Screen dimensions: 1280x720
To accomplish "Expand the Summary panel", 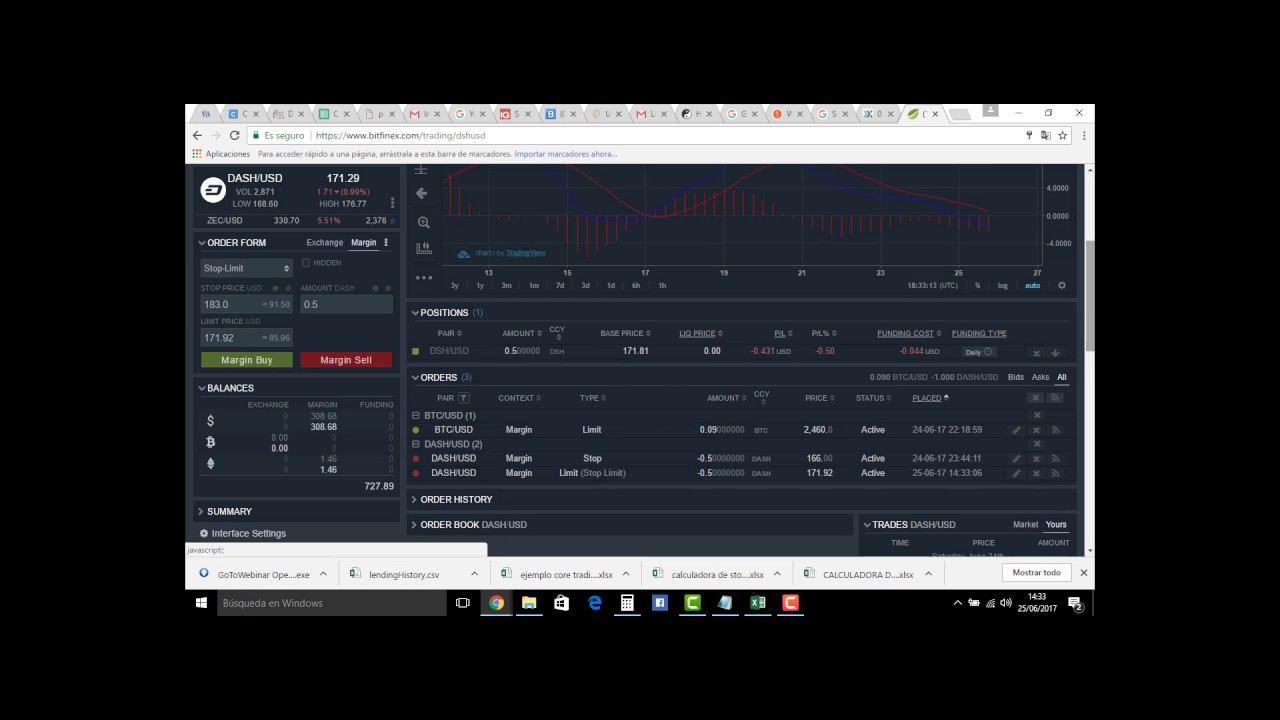I will coord(202,512).
